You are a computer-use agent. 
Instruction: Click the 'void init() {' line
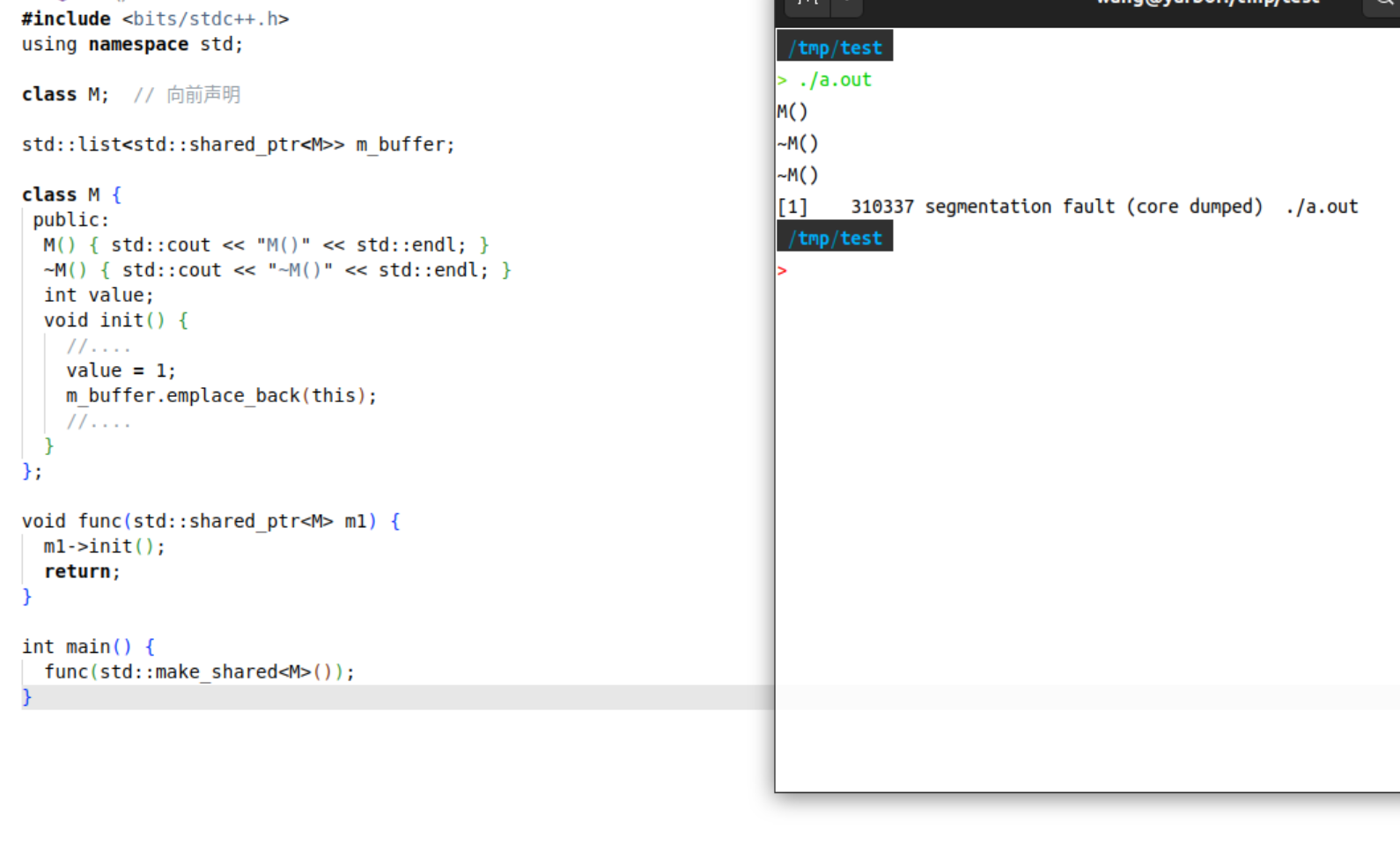[x=115, y=320]
